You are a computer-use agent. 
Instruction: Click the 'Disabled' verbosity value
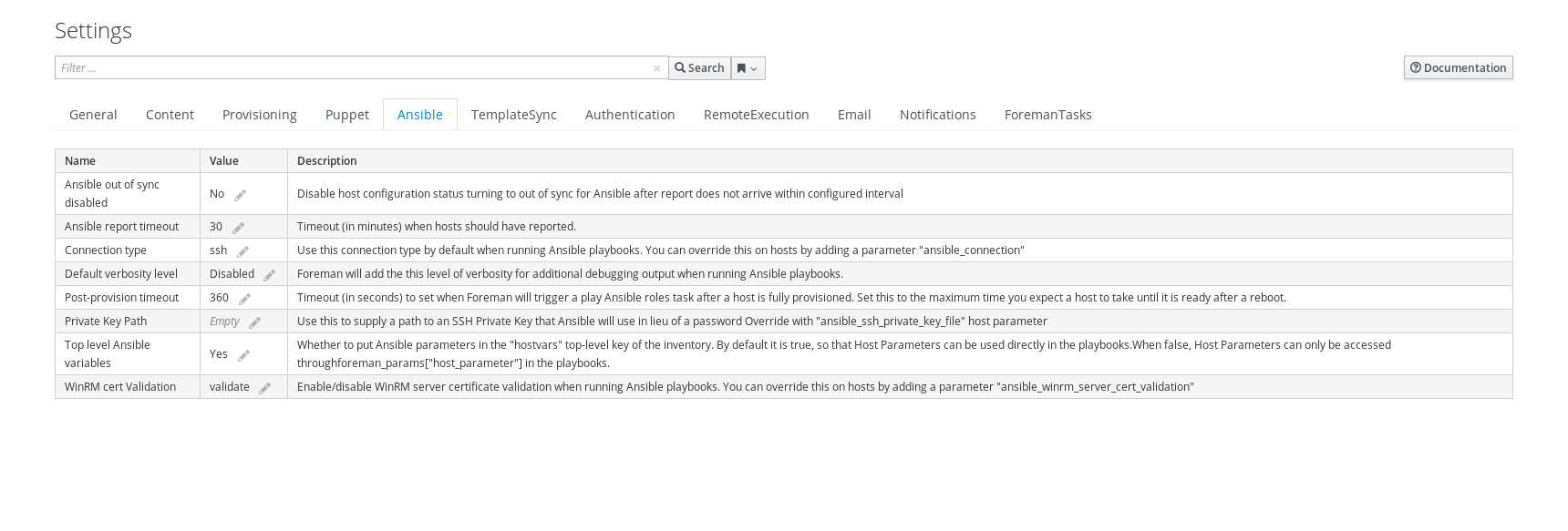click(232, 274)
